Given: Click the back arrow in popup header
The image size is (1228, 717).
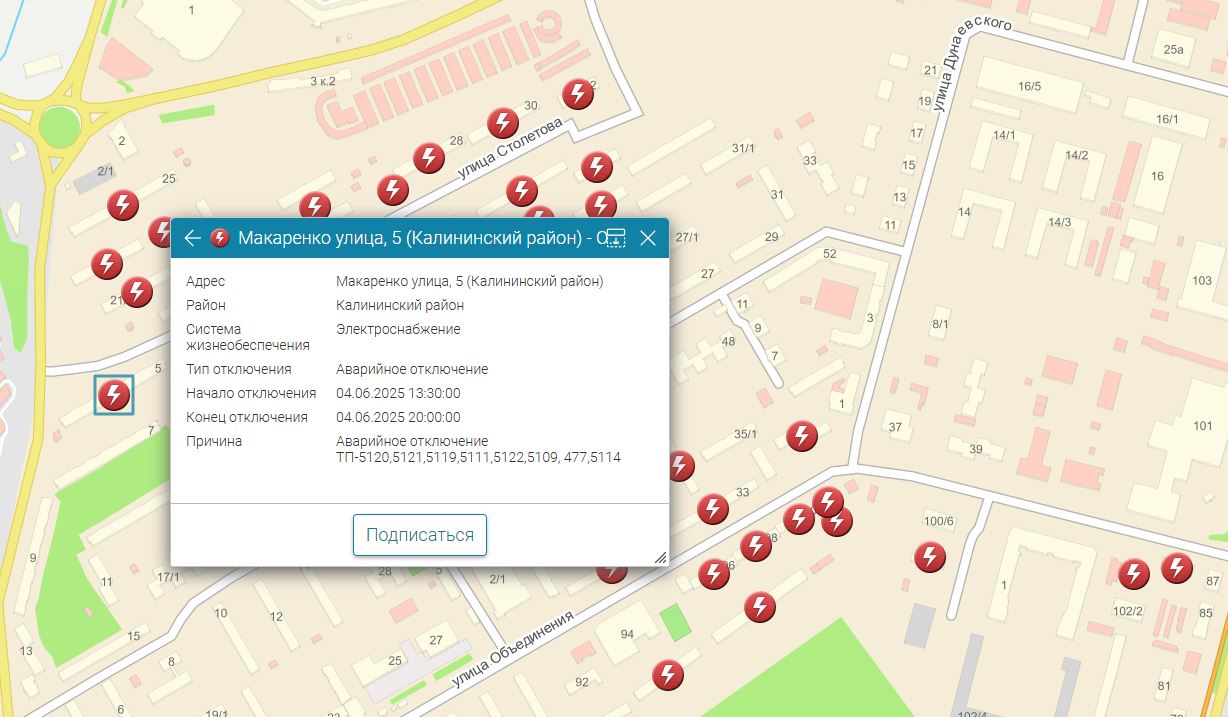Looking at the screenshot, I should (193, 238).
